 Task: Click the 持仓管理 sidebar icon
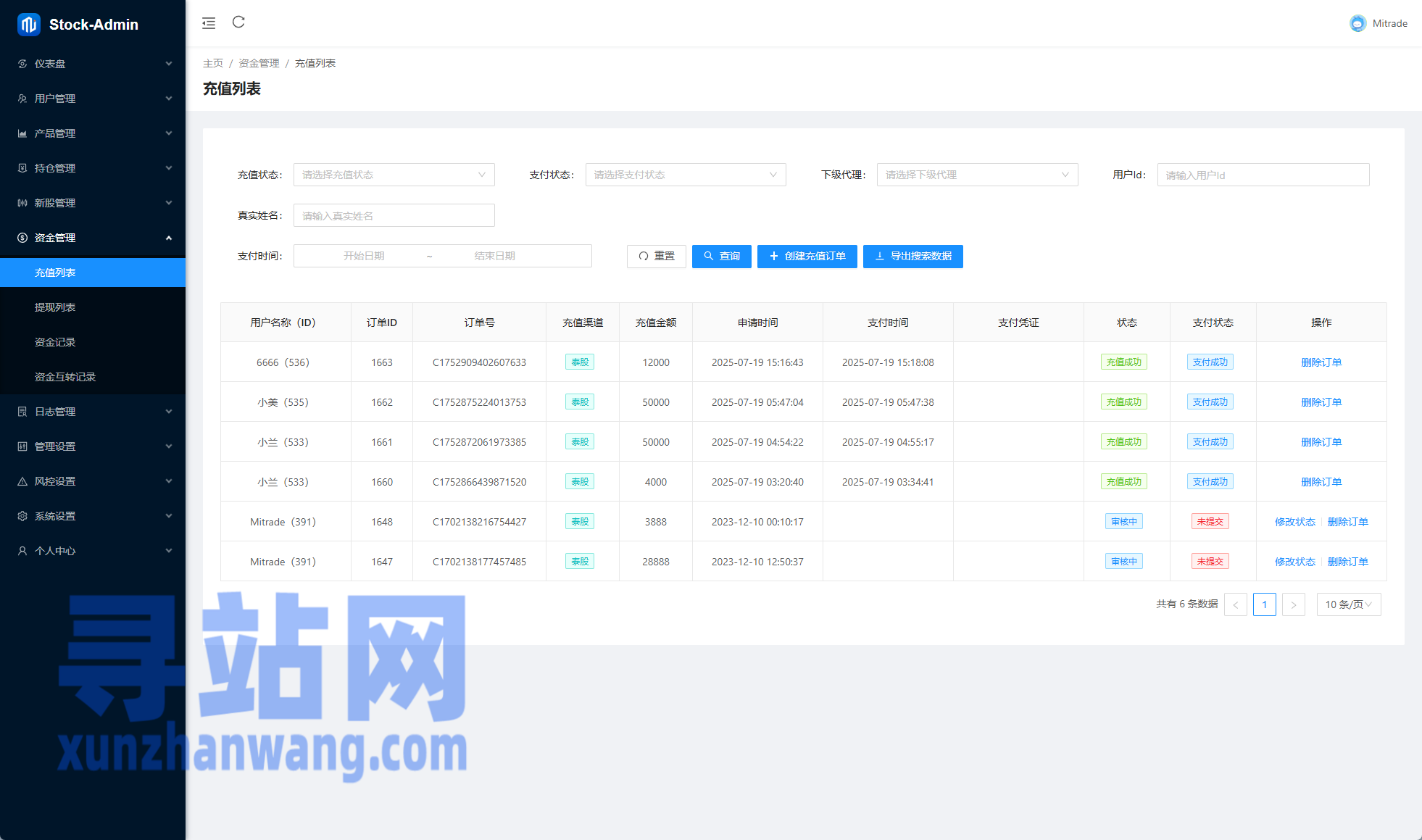tap(22, 168)
